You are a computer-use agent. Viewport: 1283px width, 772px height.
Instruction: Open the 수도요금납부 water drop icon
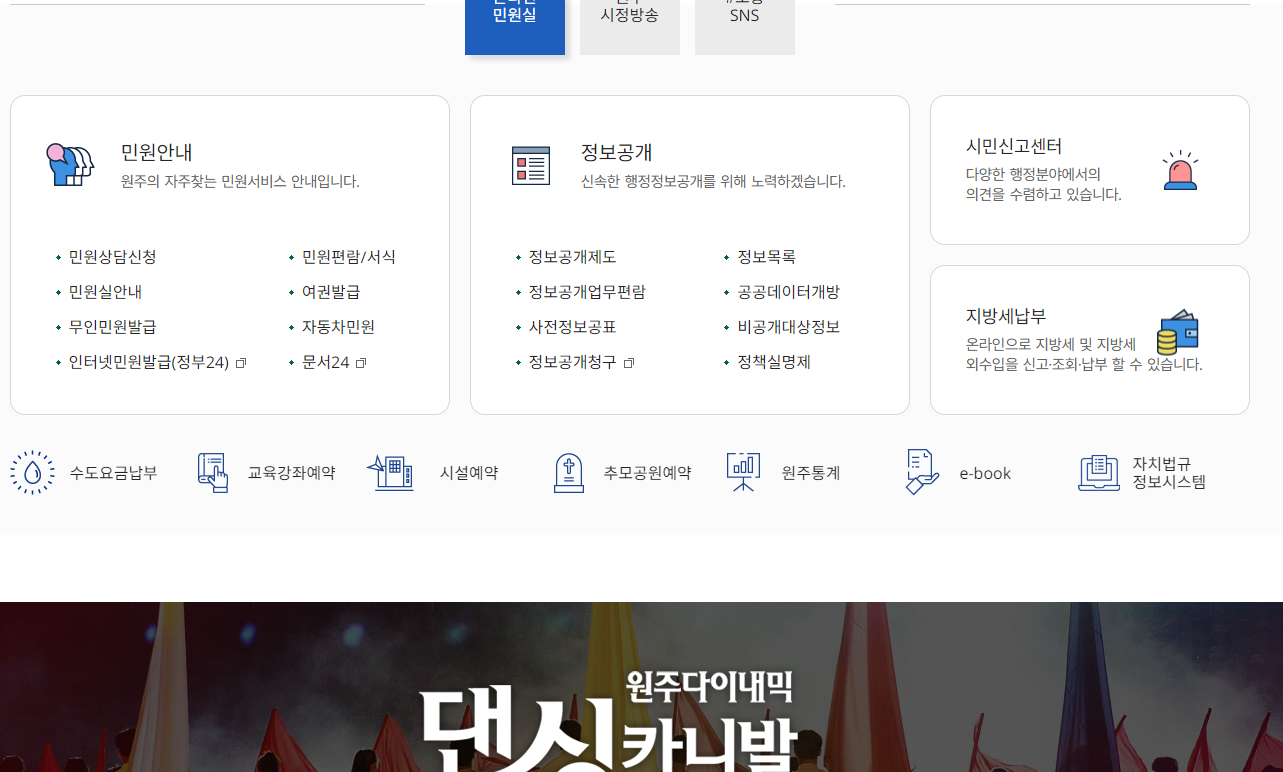click(x=32, y=472)
